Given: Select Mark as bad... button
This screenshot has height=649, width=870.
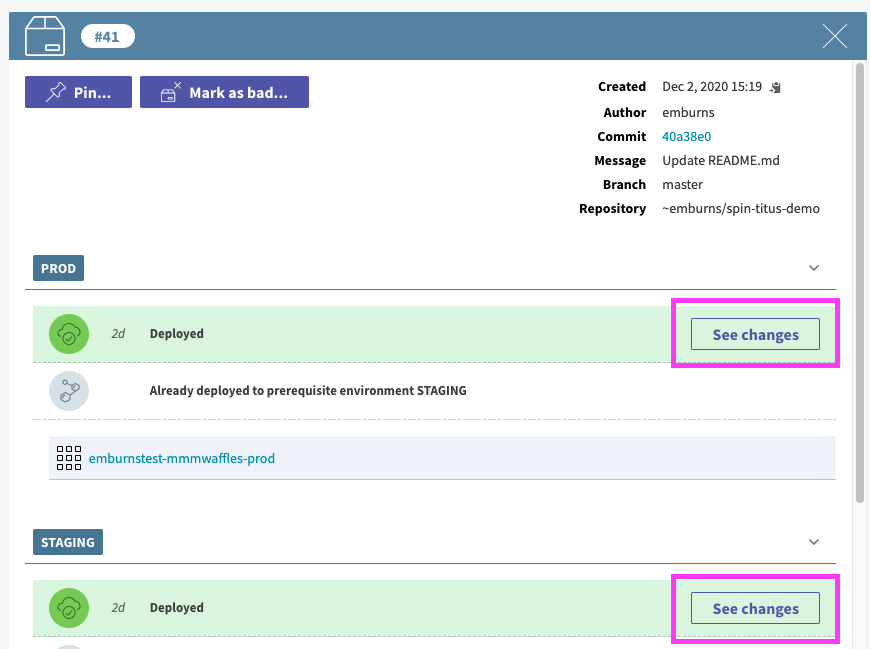Looking at the screenshot, I should point(224,92).
